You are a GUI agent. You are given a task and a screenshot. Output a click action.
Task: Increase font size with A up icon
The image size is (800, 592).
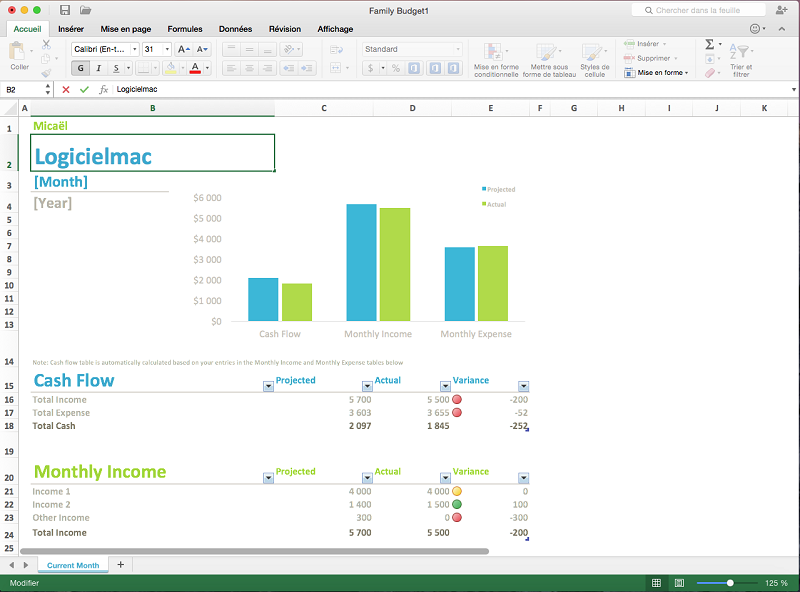tap(183, 49)
